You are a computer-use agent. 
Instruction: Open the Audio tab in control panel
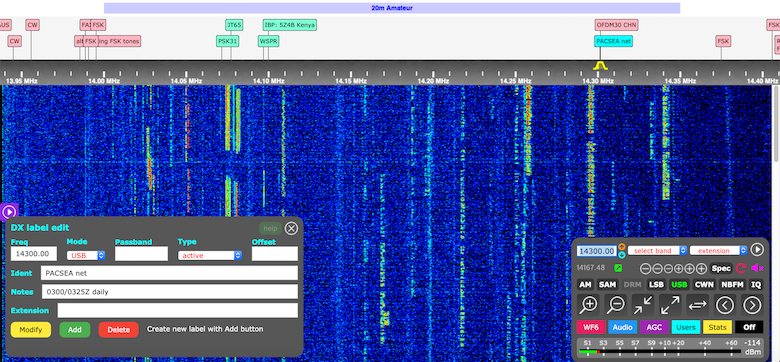pos(622,327)
